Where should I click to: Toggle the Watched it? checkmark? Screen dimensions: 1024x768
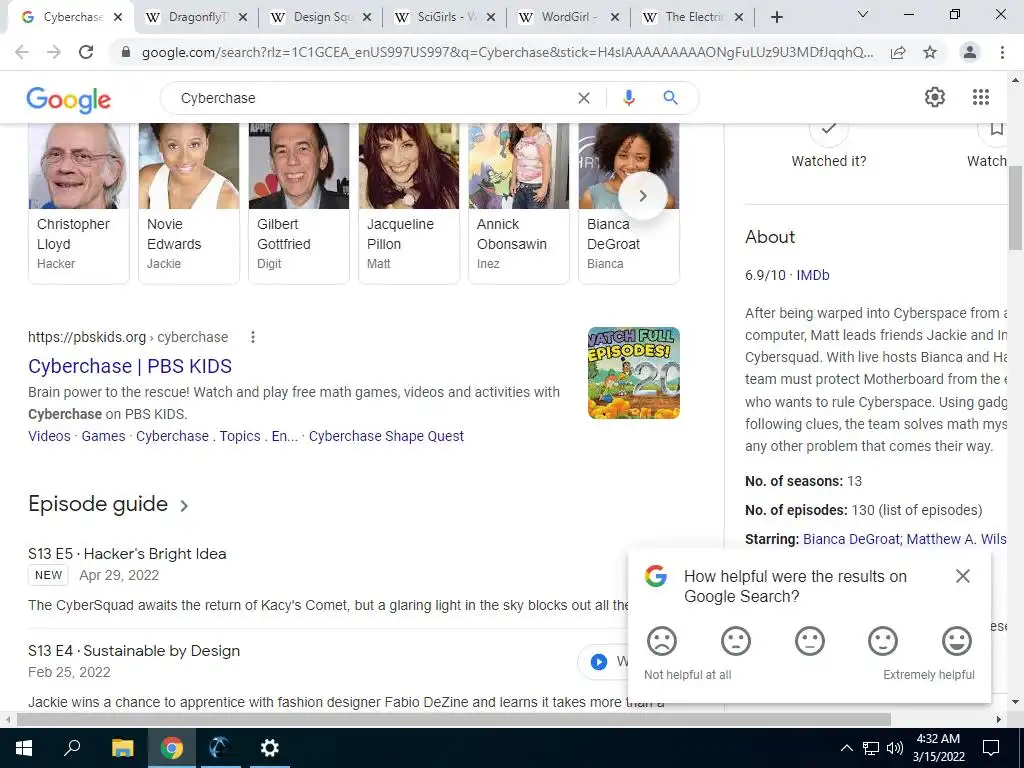pos(829,131)
